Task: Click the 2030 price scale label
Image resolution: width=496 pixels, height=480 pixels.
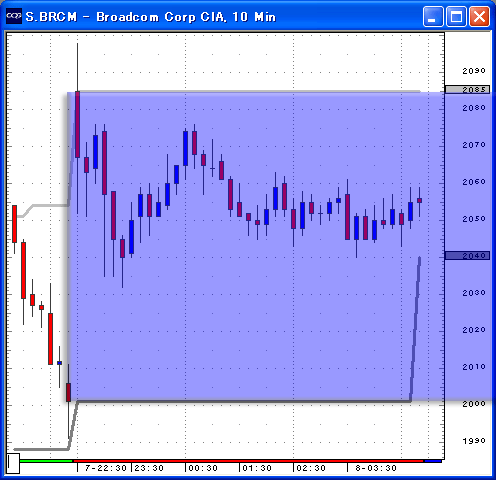Action: pos(474,293)
